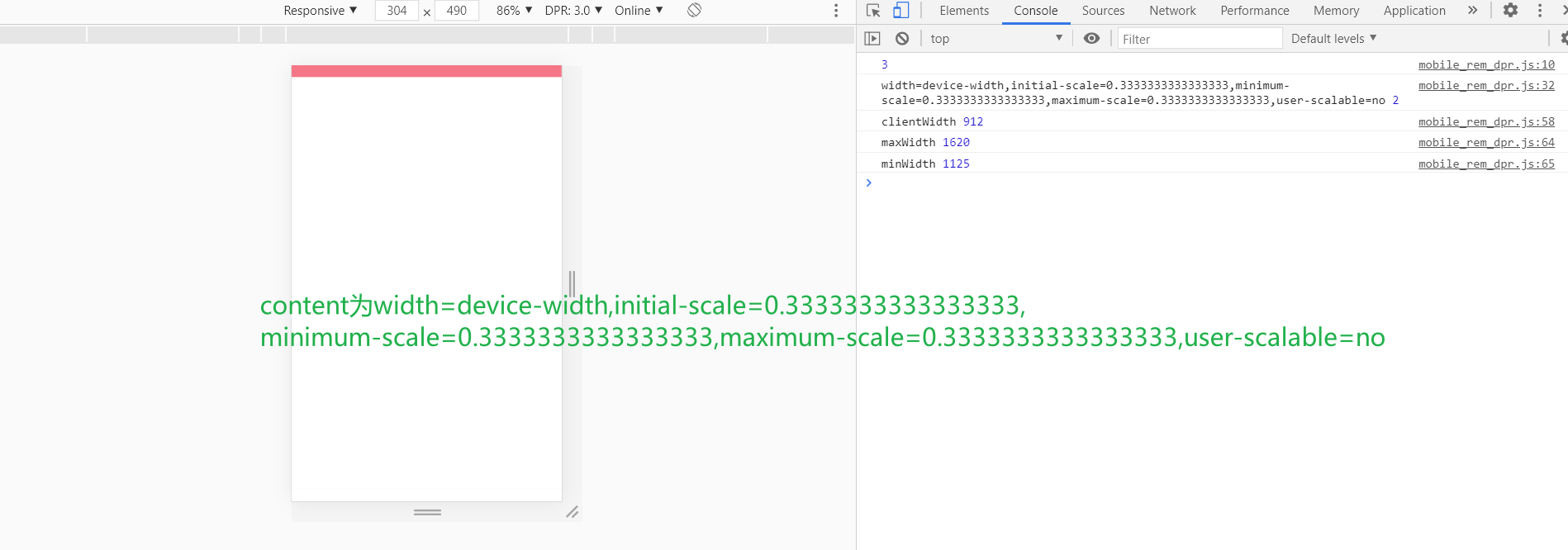Viewport: 1568px width, 550px height.
Task: Switch to the Sources tab
Action: point(1104,11)
